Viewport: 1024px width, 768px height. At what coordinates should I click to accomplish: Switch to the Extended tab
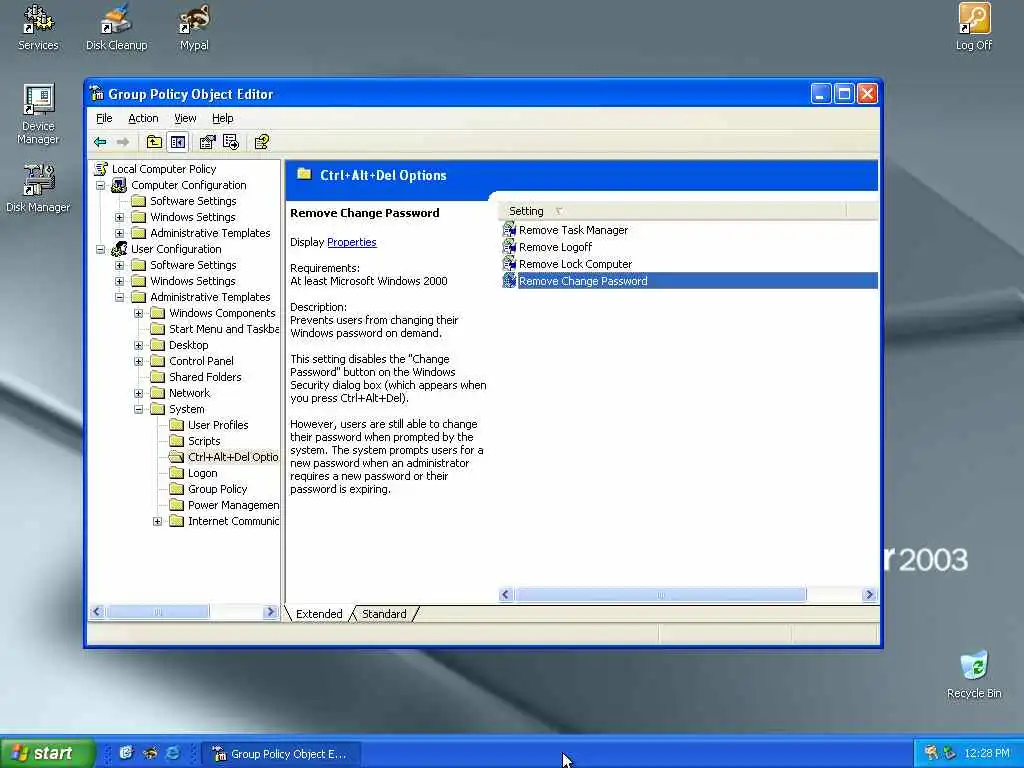[319, 614]
